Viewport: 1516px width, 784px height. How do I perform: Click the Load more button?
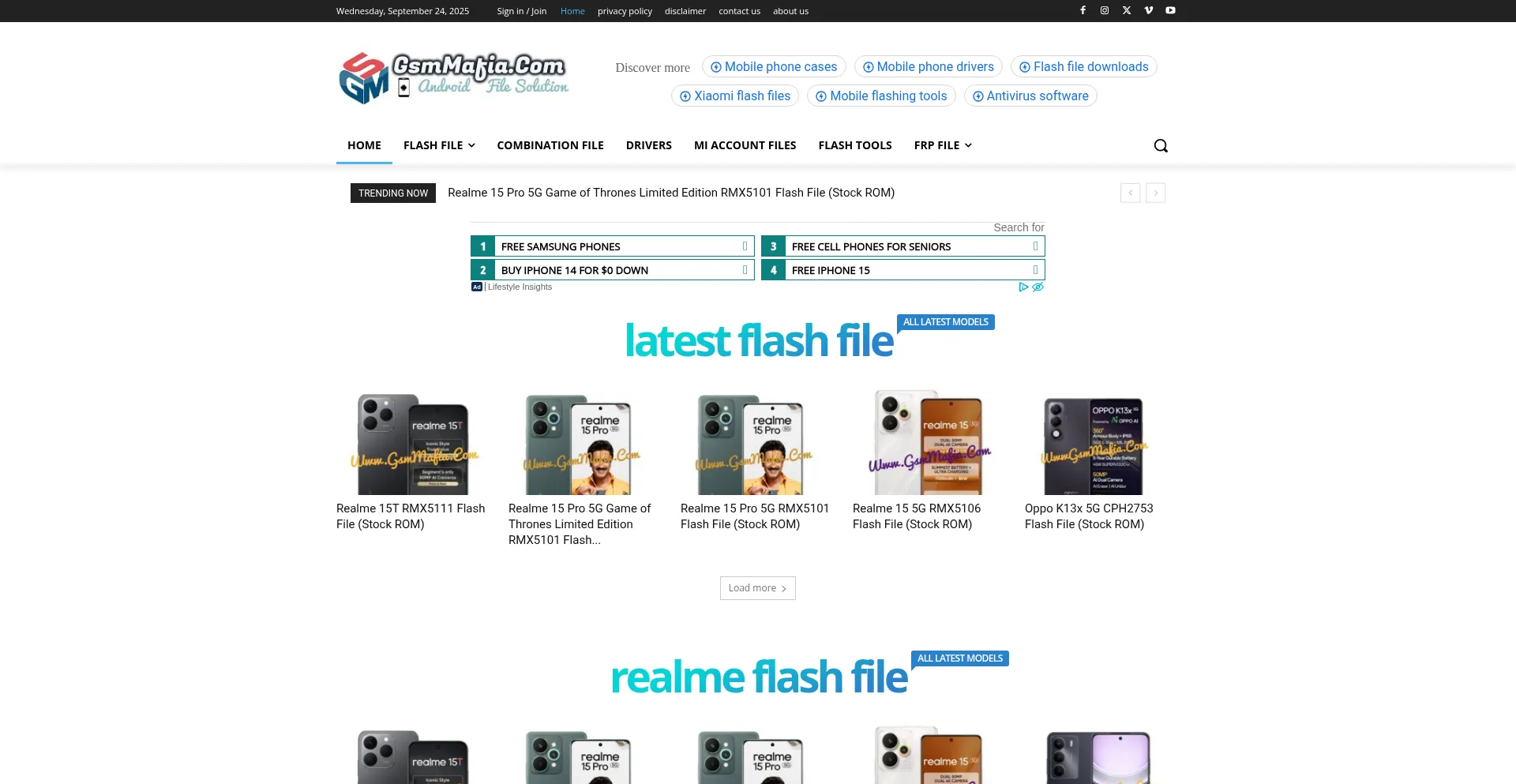pos(758,588)
